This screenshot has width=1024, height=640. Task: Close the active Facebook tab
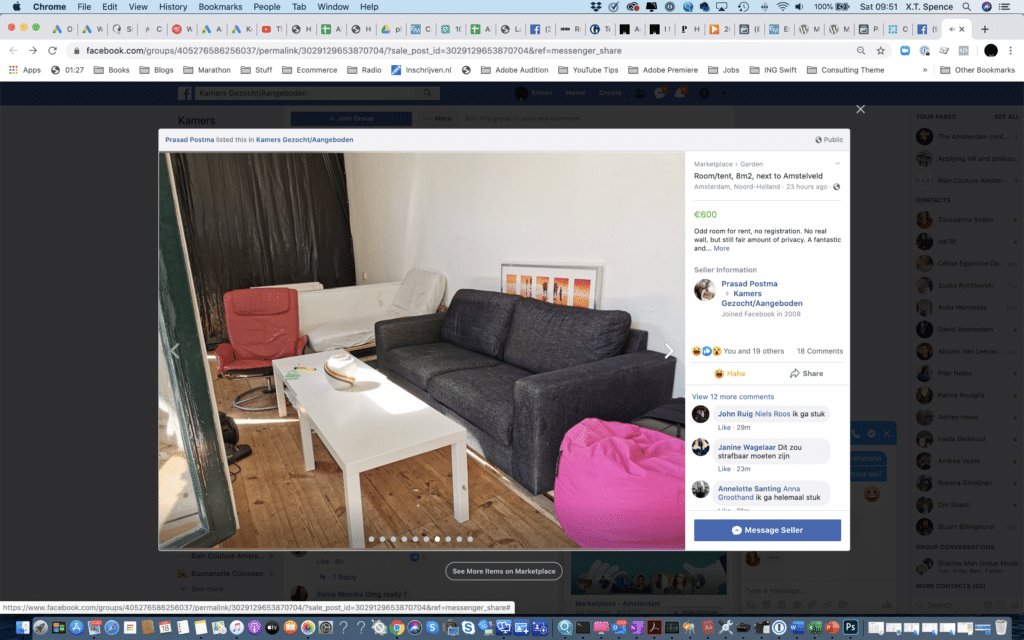click(961, 29)
